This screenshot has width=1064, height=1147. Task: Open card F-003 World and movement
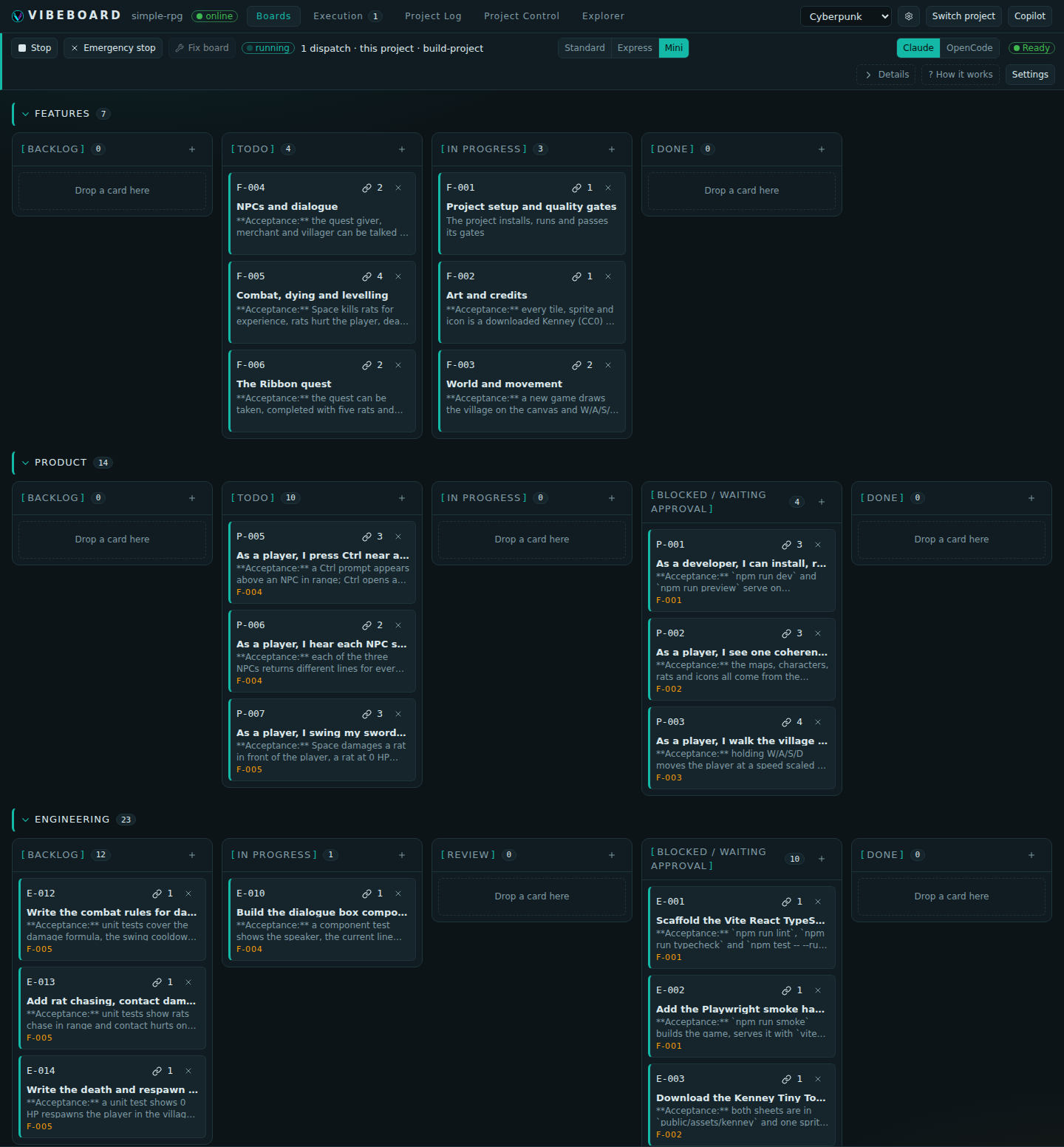tap(532, 391)
